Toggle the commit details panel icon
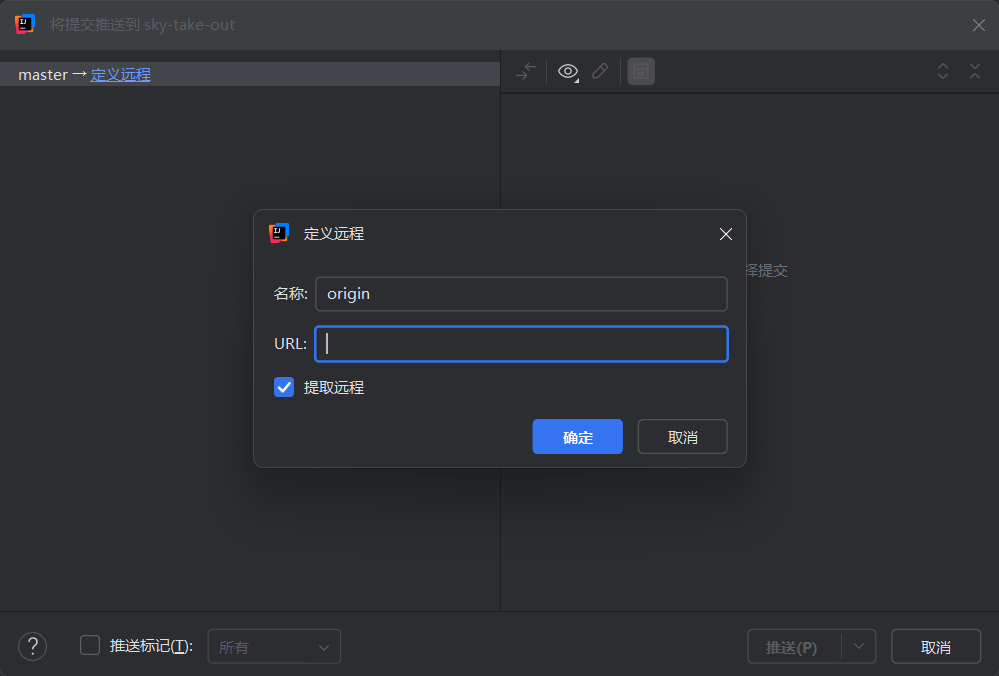 tap(641, 71)
